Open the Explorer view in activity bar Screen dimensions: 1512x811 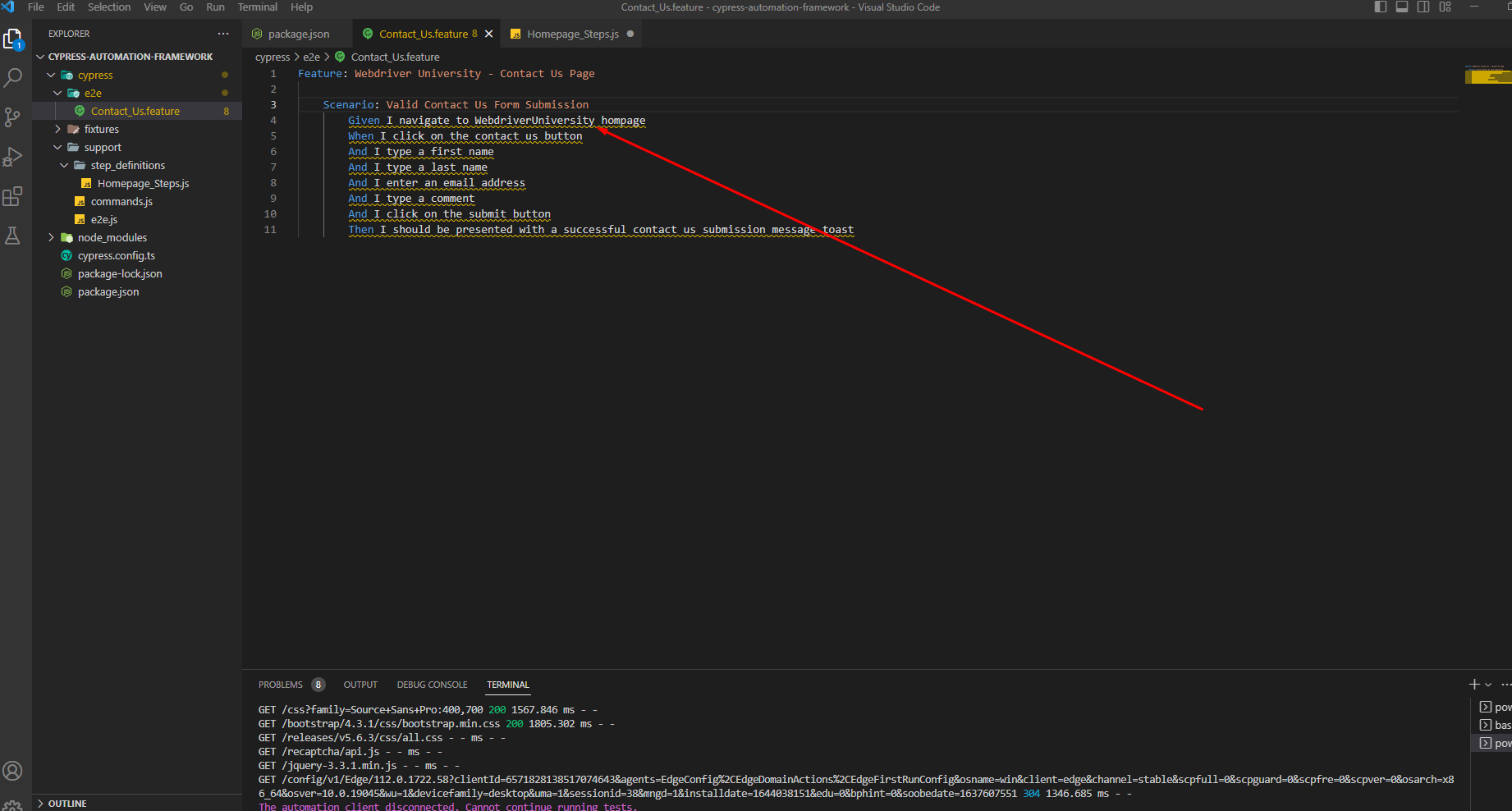tap(13, 39)
